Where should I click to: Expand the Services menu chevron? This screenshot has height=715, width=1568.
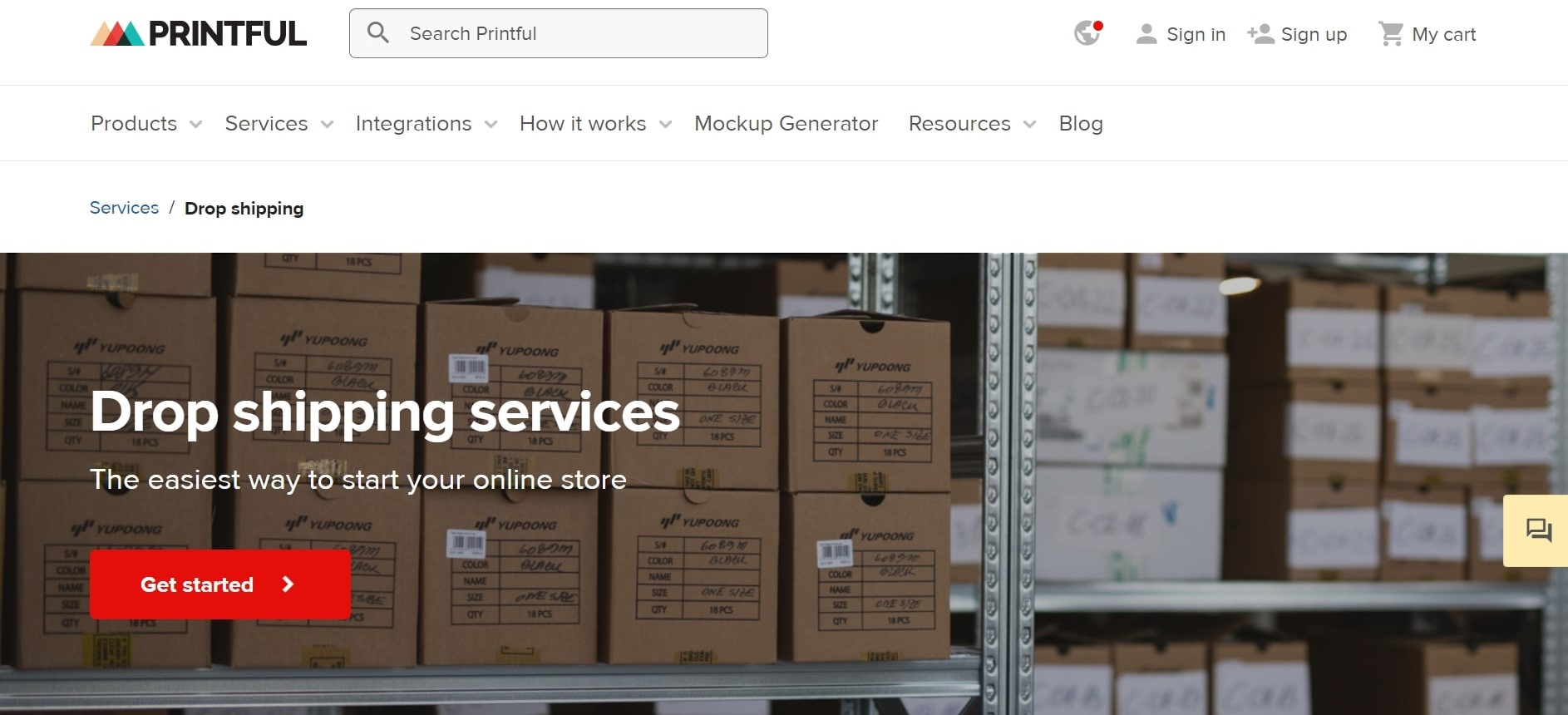pos(328,125)
